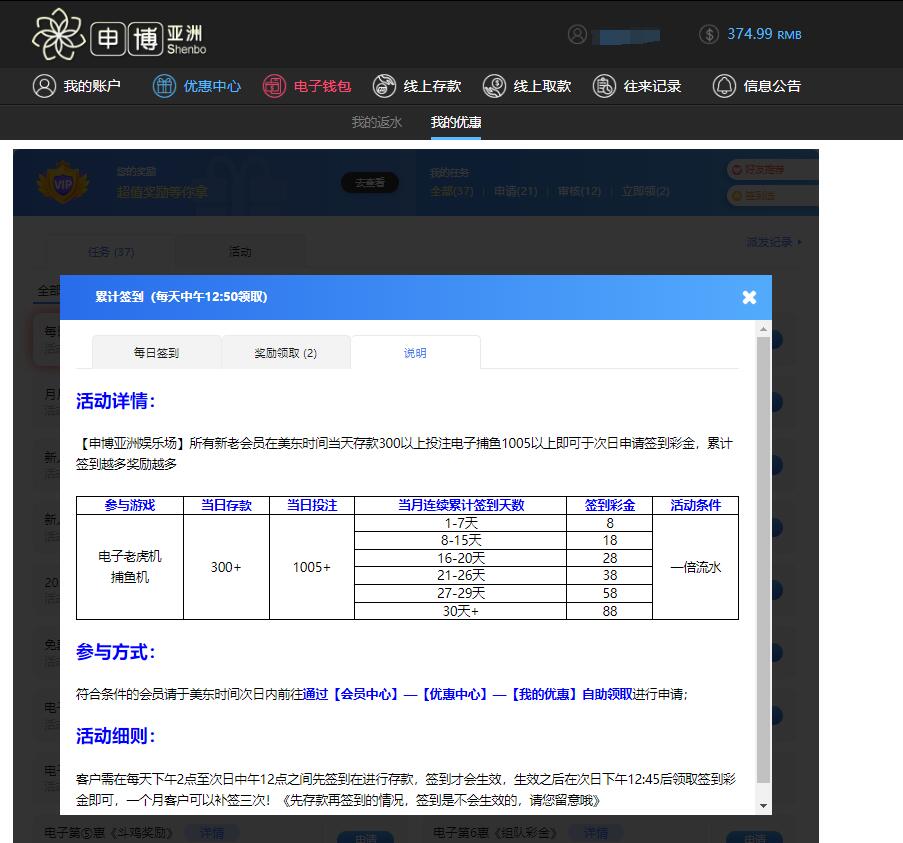Click the 电子老虎机 捕鱼机 cell
Viewport: 903px width, 843px height.
coord(130,567)
